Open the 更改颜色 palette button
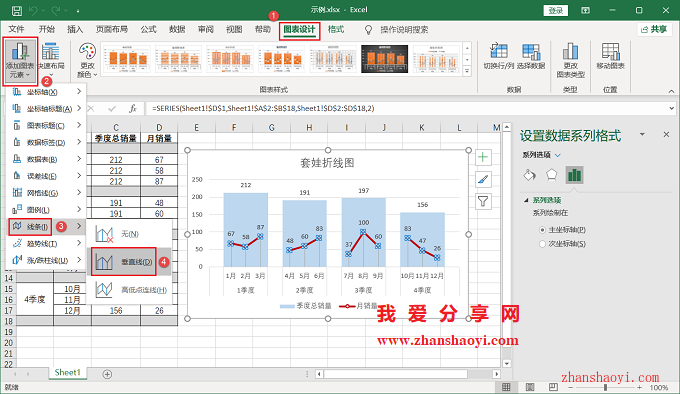Image resolution: width=680 pixels, height=394 pixels. 87,60
